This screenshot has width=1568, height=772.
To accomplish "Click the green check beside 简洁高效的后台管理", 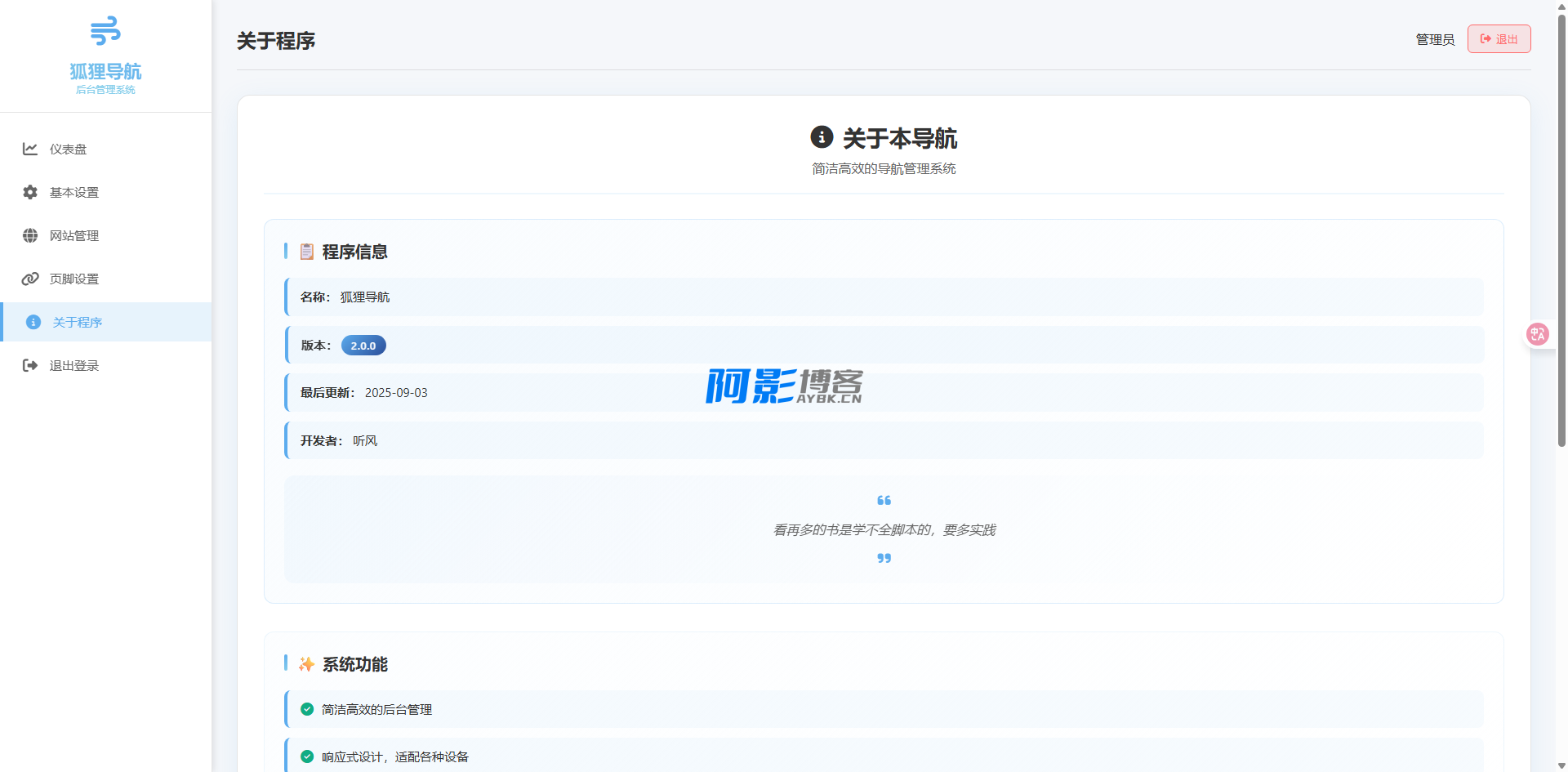I will coord(307,709).
